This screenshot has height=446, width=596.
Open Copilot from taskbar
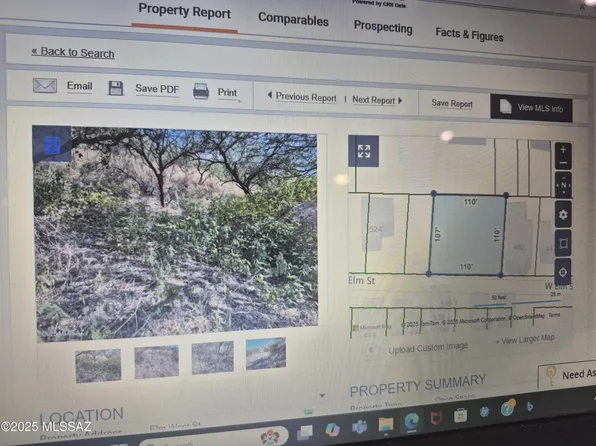point(333,429)
